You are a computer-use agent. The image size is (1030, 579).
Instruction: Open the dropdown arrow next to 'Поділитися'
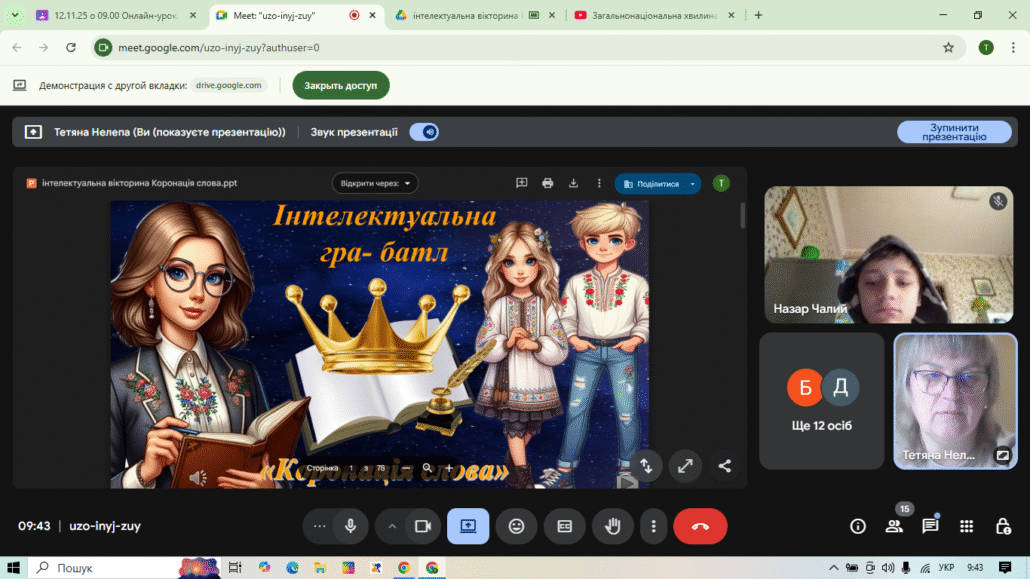[x=693, y=184]
